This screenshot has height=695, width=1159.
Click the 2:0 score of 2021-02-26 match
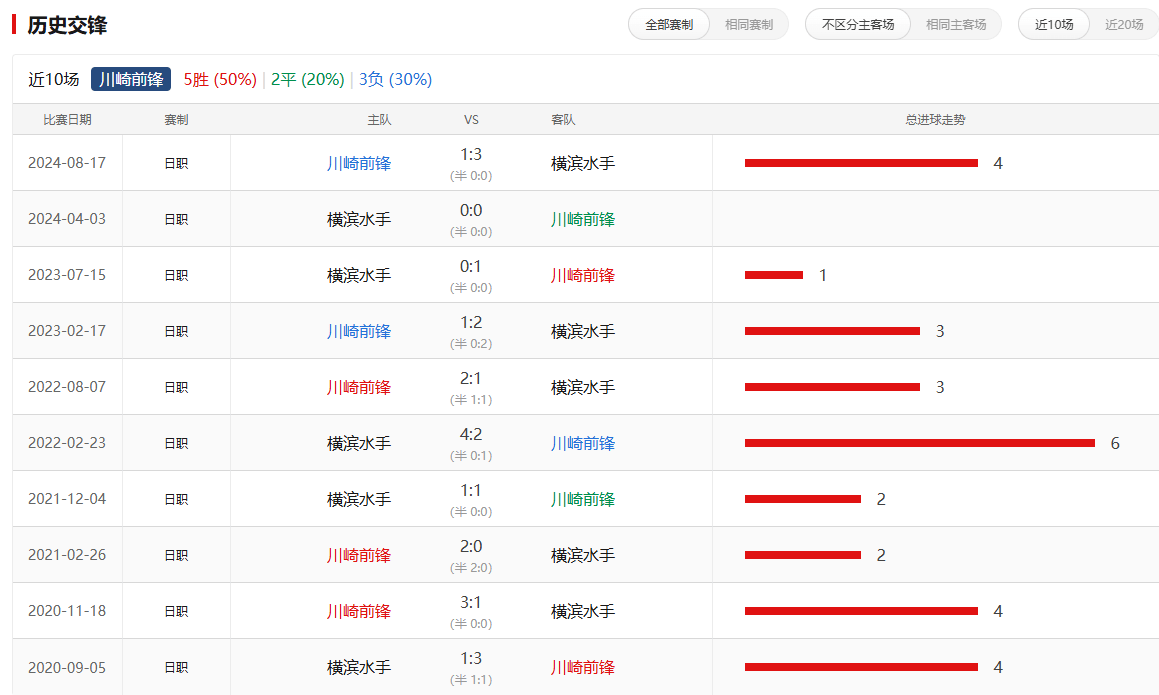(471, 546)
